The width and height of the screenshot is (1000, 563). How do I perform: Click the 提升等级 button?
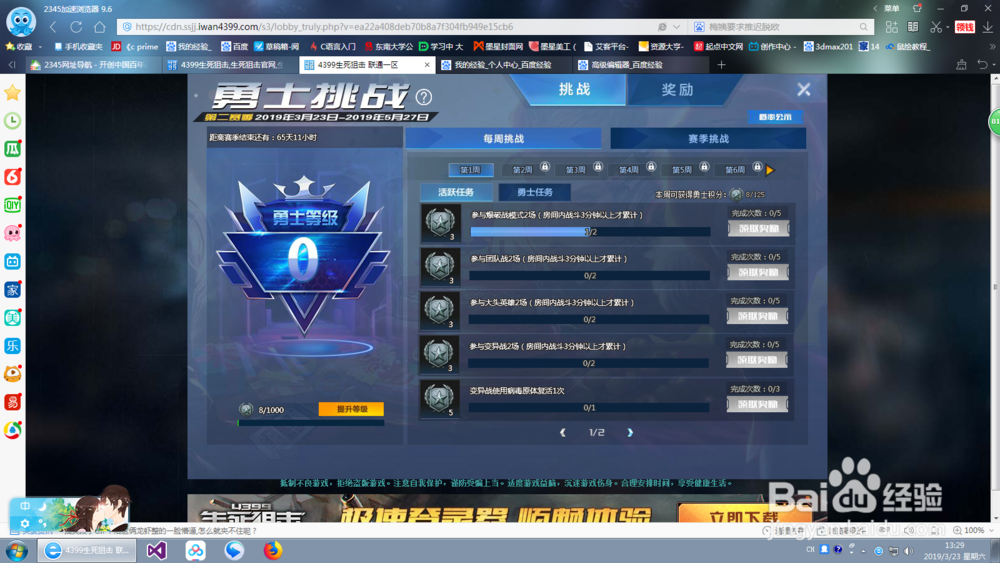tap(351, 409)
